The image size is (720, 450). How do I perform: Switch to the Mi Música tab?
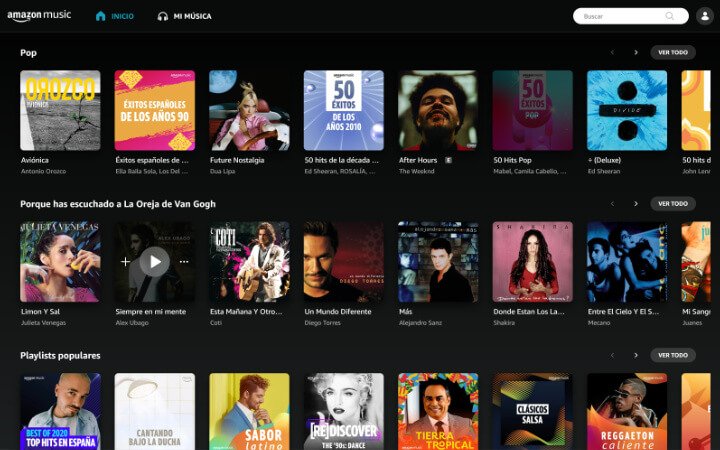click(184, 16)
